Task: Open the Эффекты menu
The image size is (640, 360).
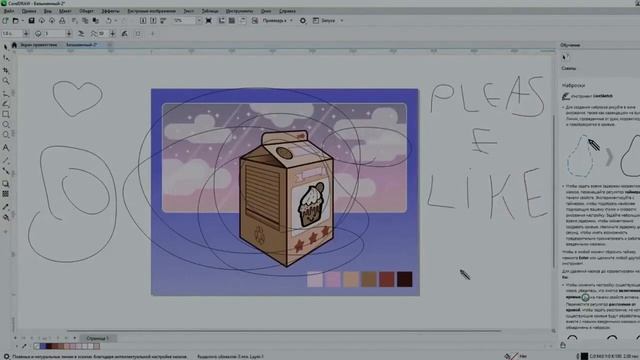Action: click(x=110, y=11)
